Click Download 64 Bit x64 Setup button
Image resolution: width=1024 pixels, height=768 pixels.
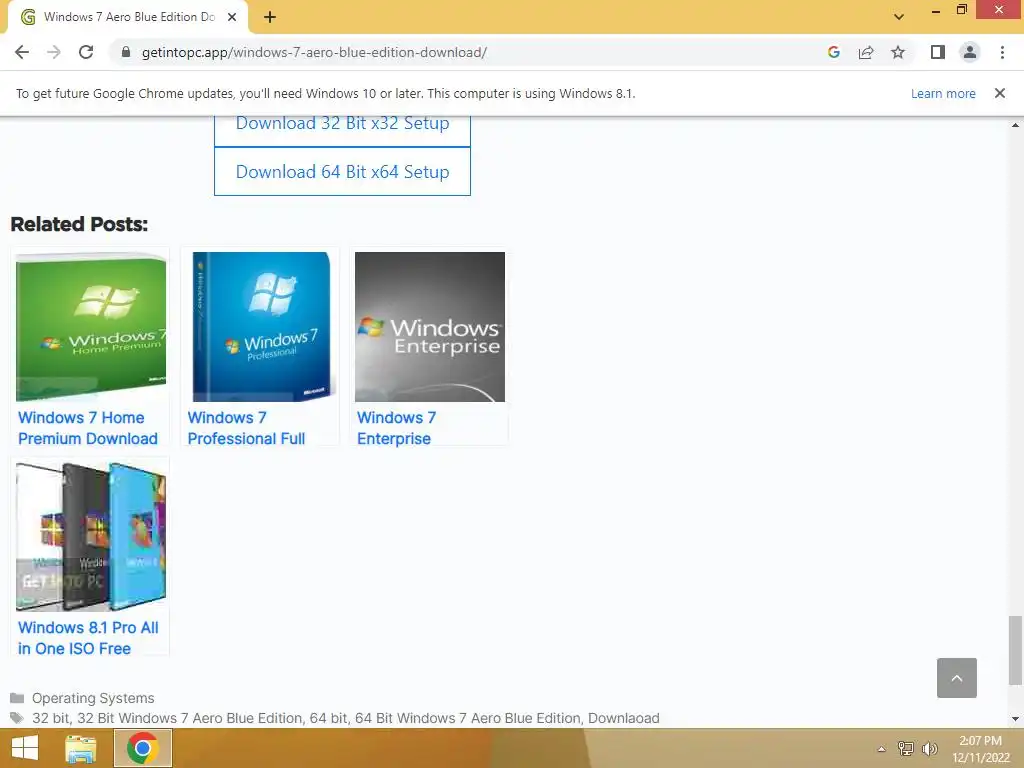pyautogui.click(x=342, y=171)
